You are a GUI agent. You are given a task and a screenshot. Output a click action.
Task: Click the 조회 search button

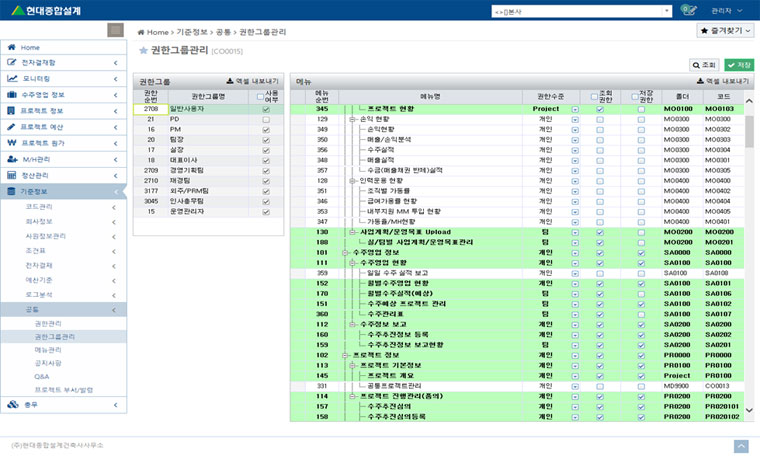point(705,64)
